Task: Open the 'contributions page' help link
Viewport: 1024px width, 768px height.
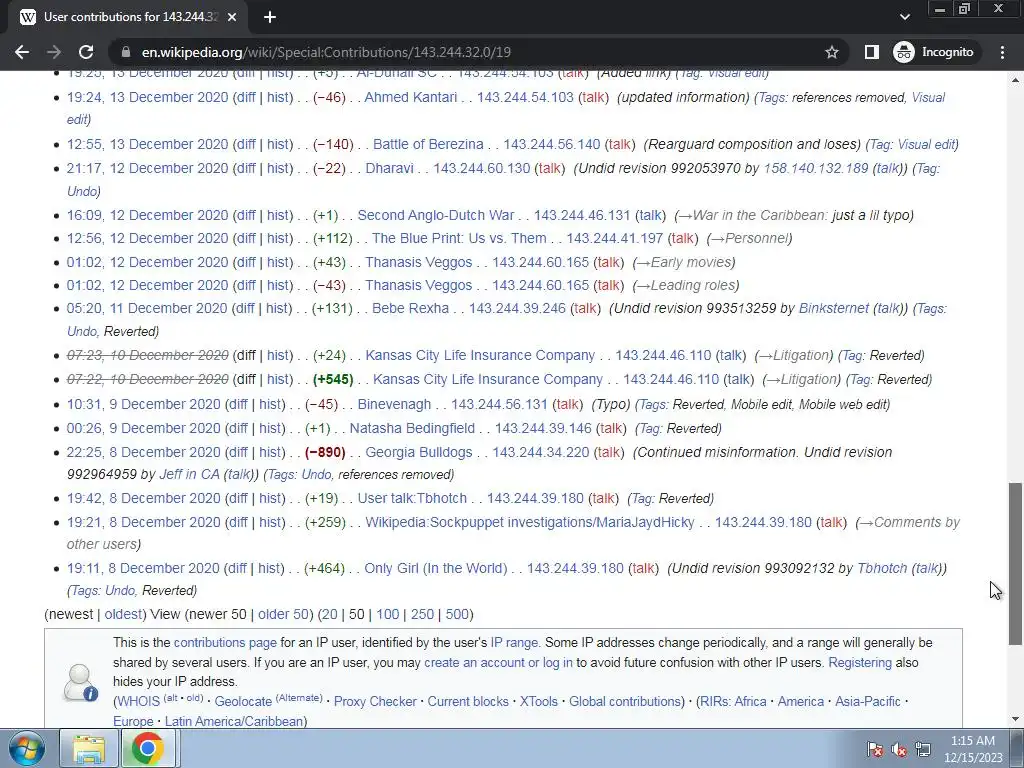Action: click(225, 643)
